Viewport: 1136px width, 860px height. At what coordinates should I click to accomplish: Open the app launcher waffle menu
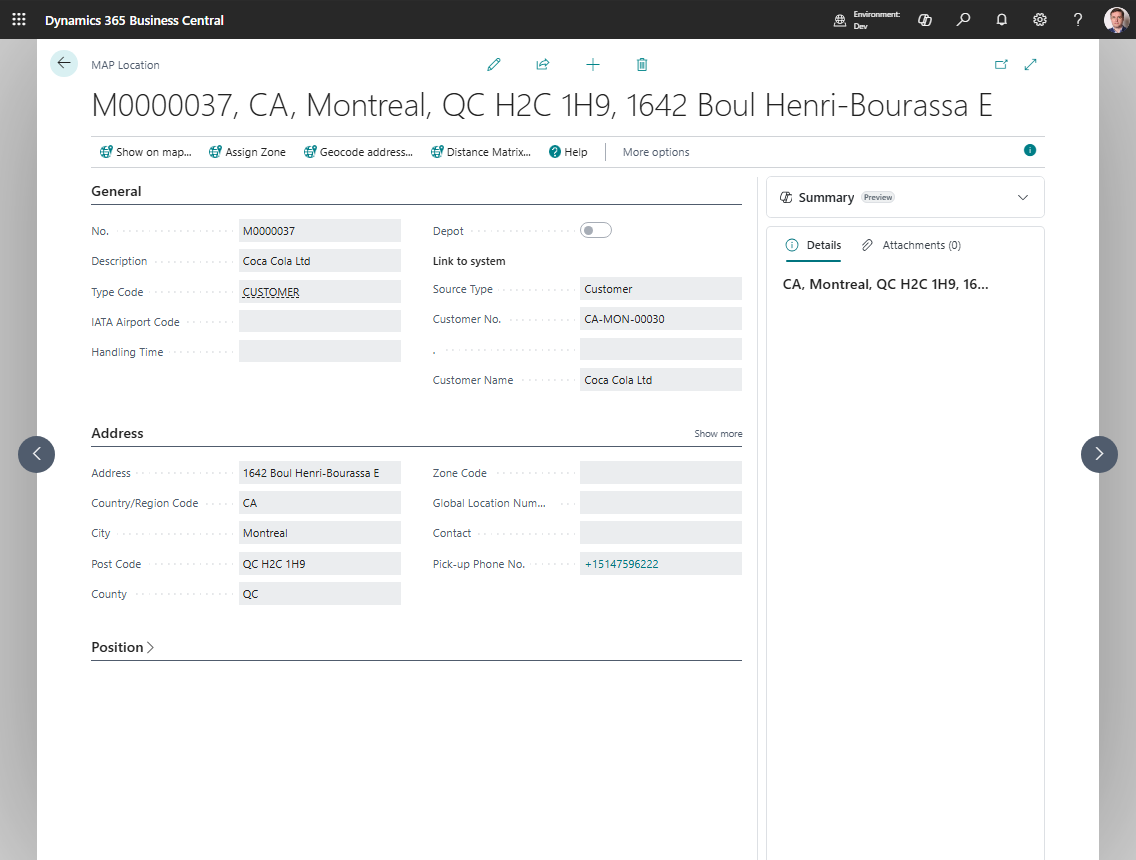[19, 20]
